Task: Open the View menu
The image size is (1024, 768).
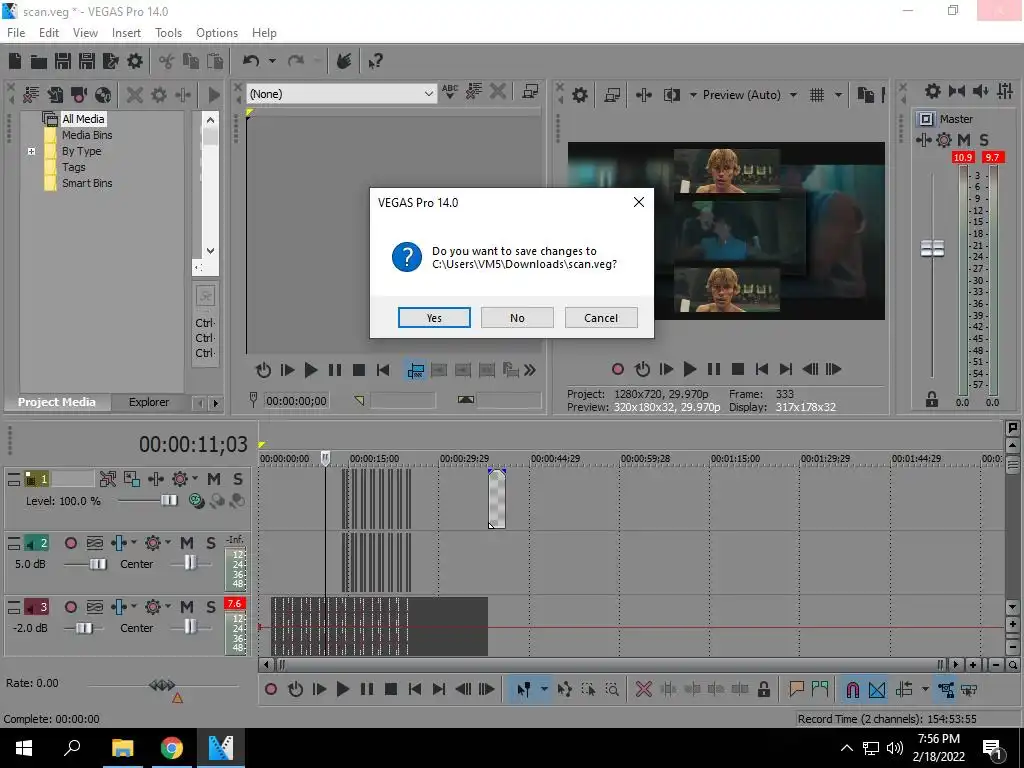Action: pyautogui.click(x=85, y=33)
